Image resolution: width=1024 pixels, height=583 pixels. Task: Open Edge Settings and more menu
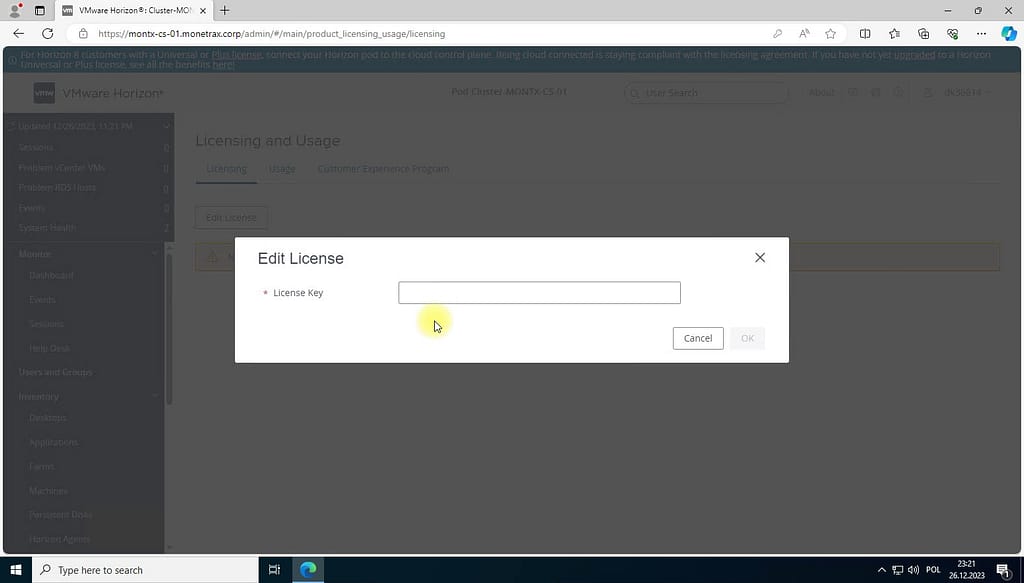tap(981, 33)
